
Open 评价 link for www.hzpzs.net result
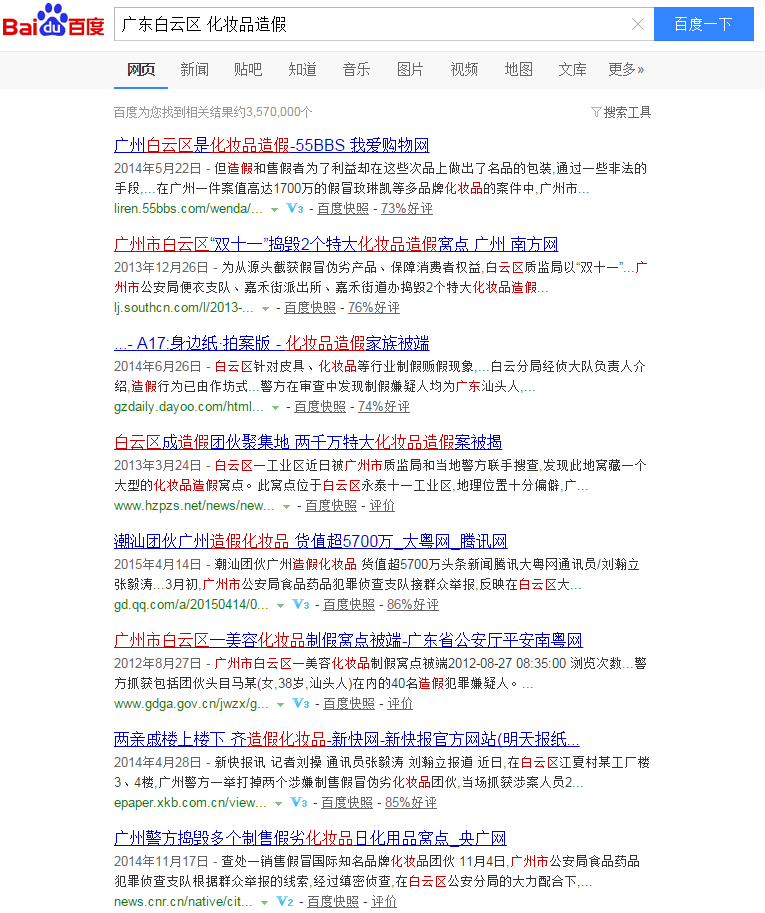[x=382, y=505]
